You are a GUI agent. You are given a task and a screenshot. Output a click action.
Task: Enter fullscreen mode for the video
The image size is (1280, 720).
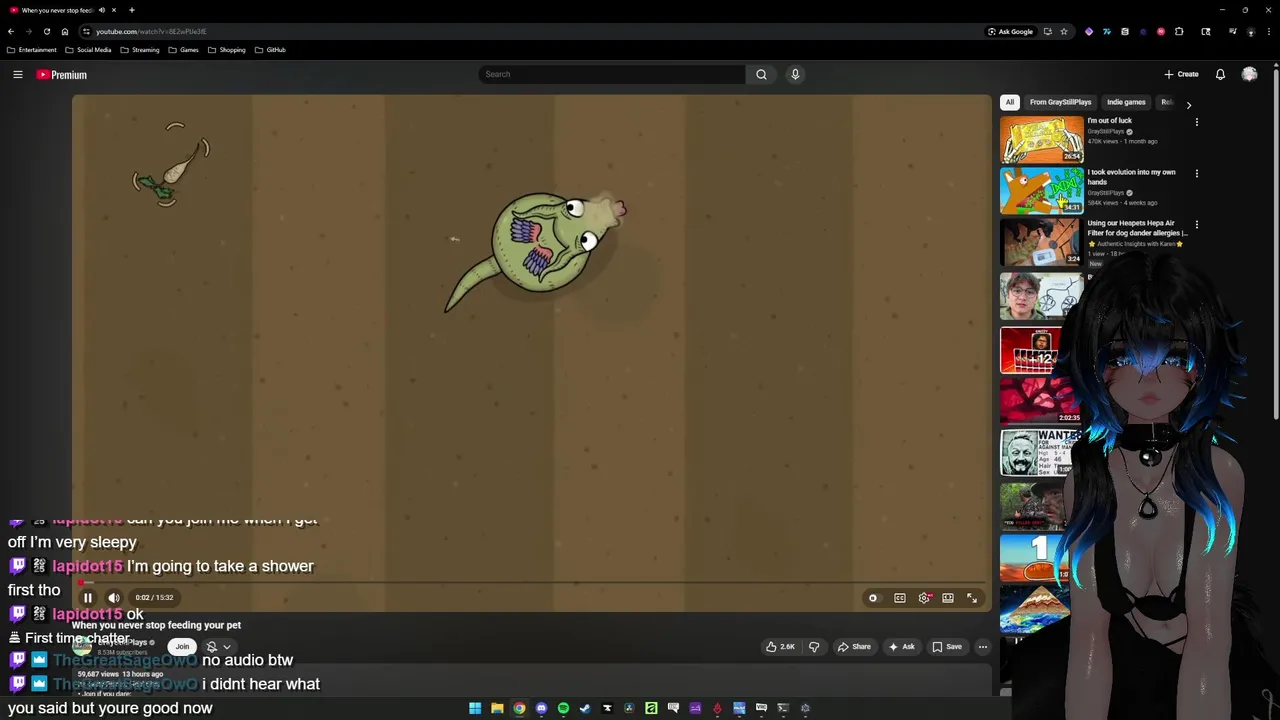click(x=972, y=598)
